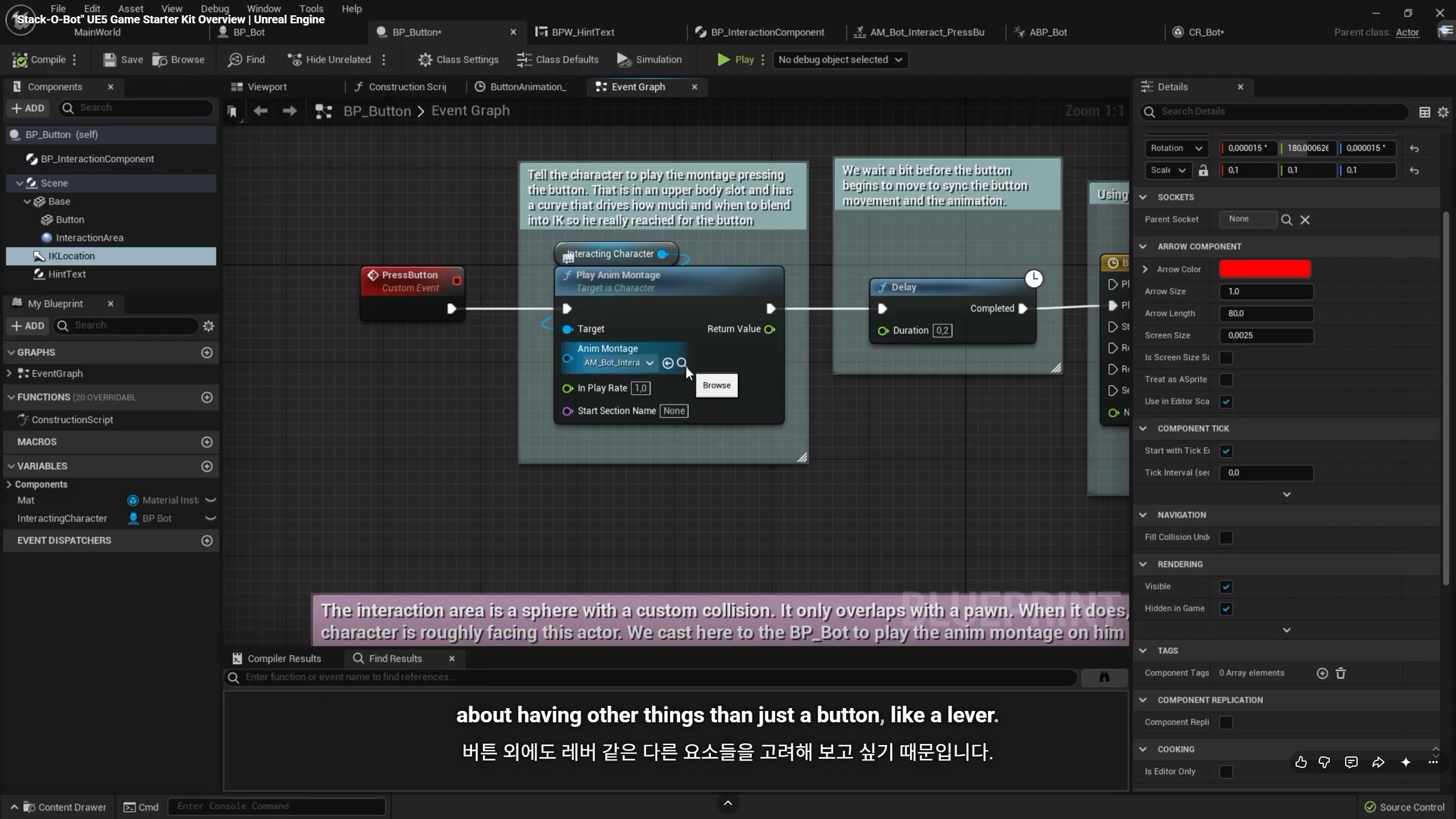Open Details panel settings gear
This screenshot has width=1456, height=819.
point(1443,112)
